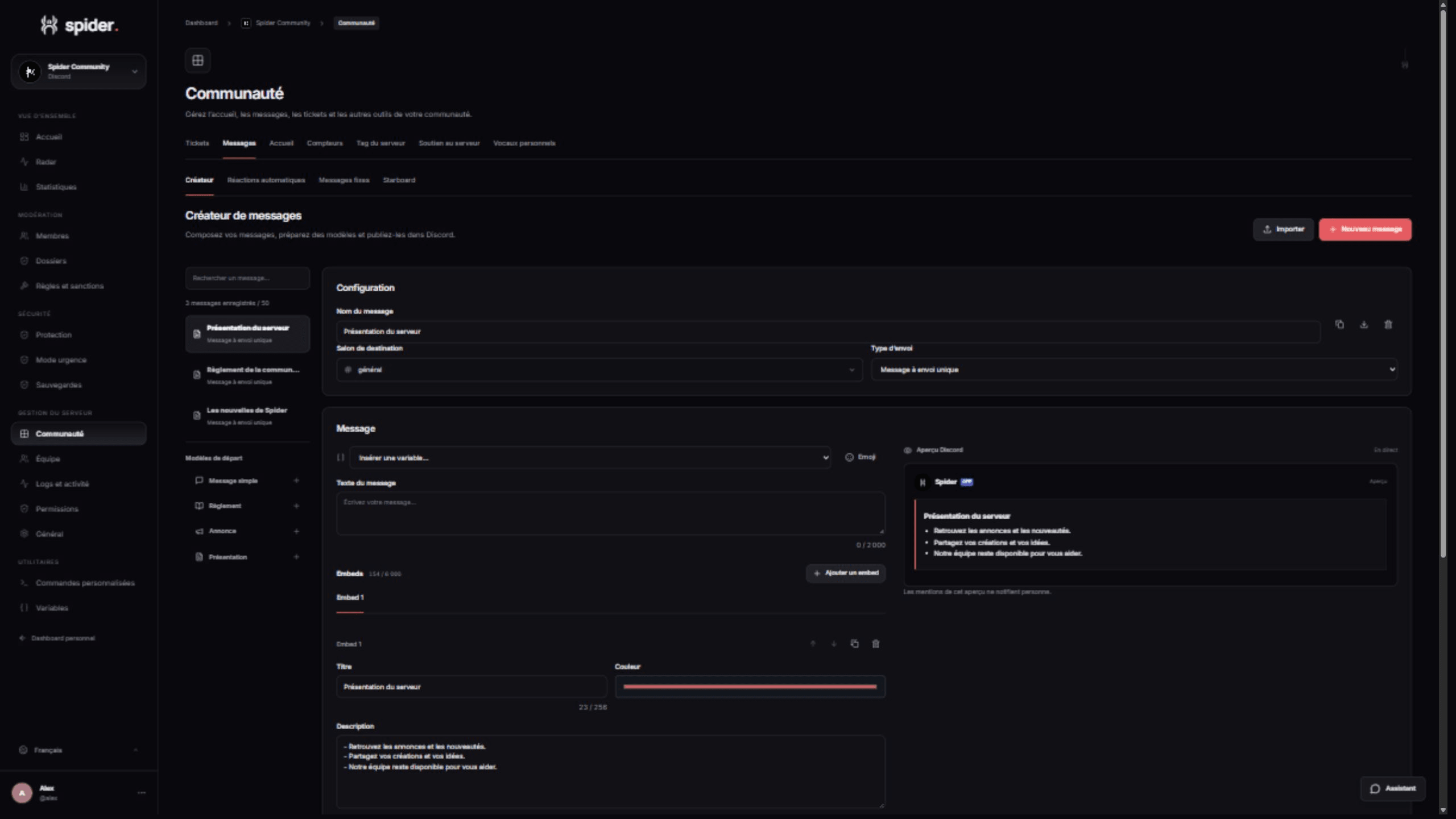
Task: Open the Réactions automatiques sub-tab
Action: (266, 180)
